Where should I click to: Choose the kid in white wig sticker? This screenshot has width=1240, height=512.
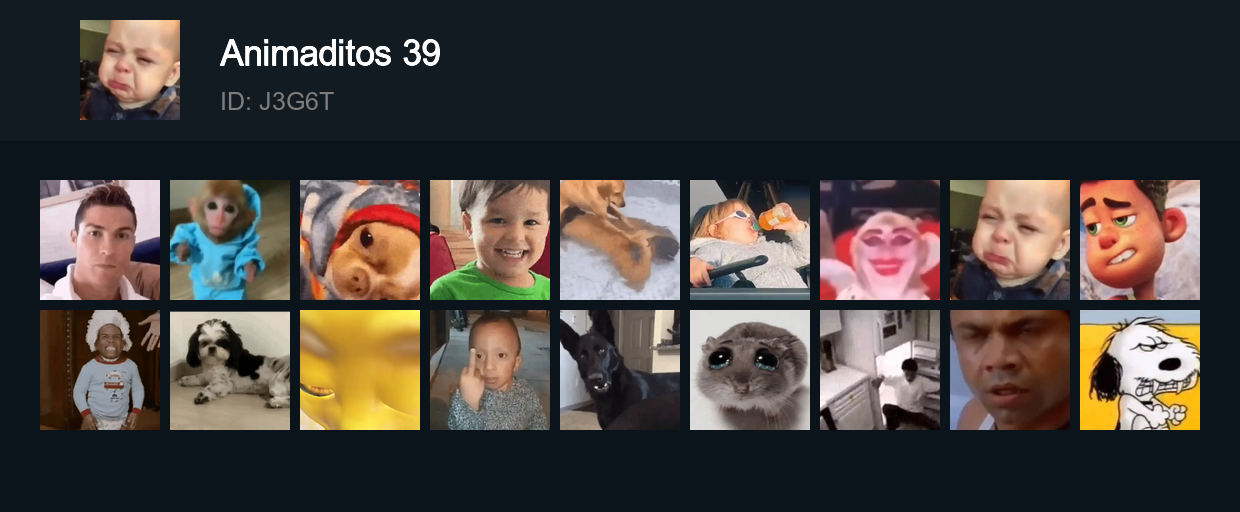[x=100, y=370]
